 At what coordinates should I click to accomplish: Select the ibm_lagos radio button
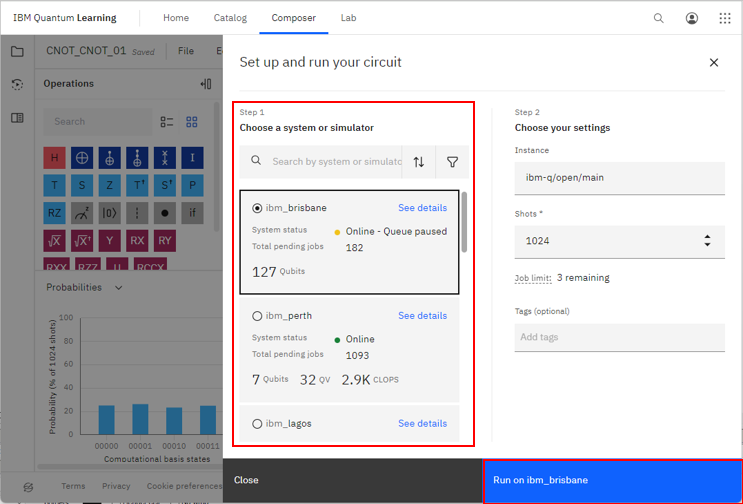(257, 424)
